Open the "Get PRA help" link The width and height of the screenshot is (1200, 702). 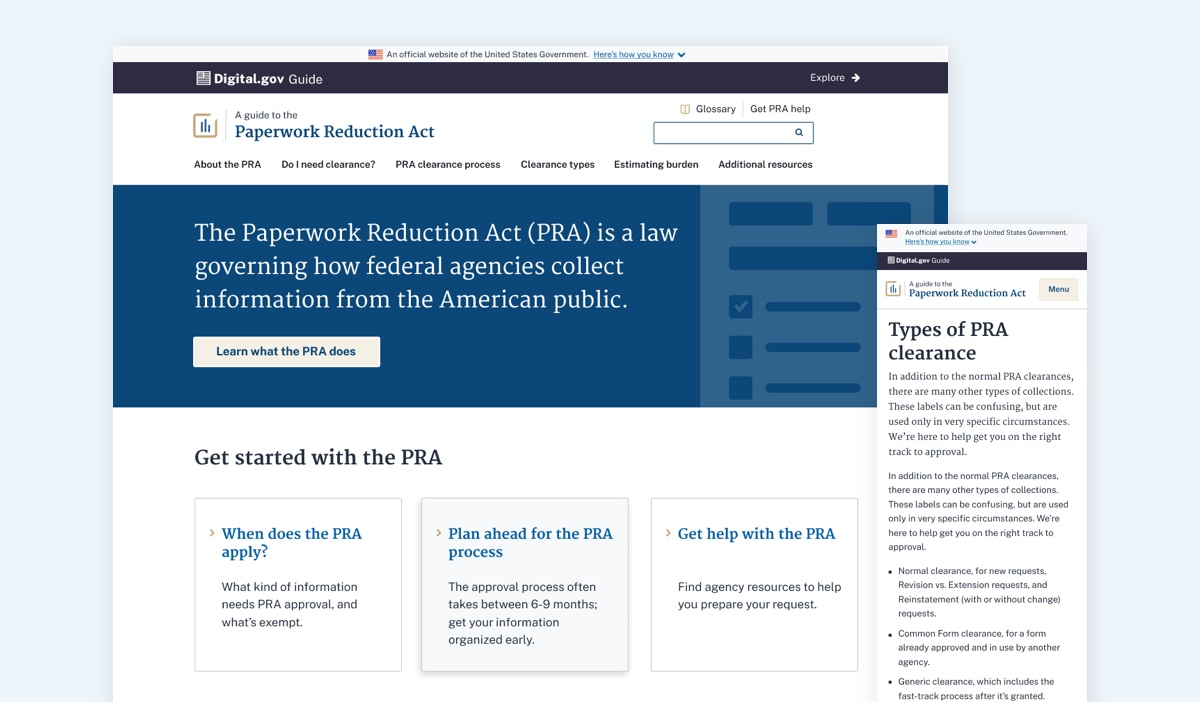780,109
